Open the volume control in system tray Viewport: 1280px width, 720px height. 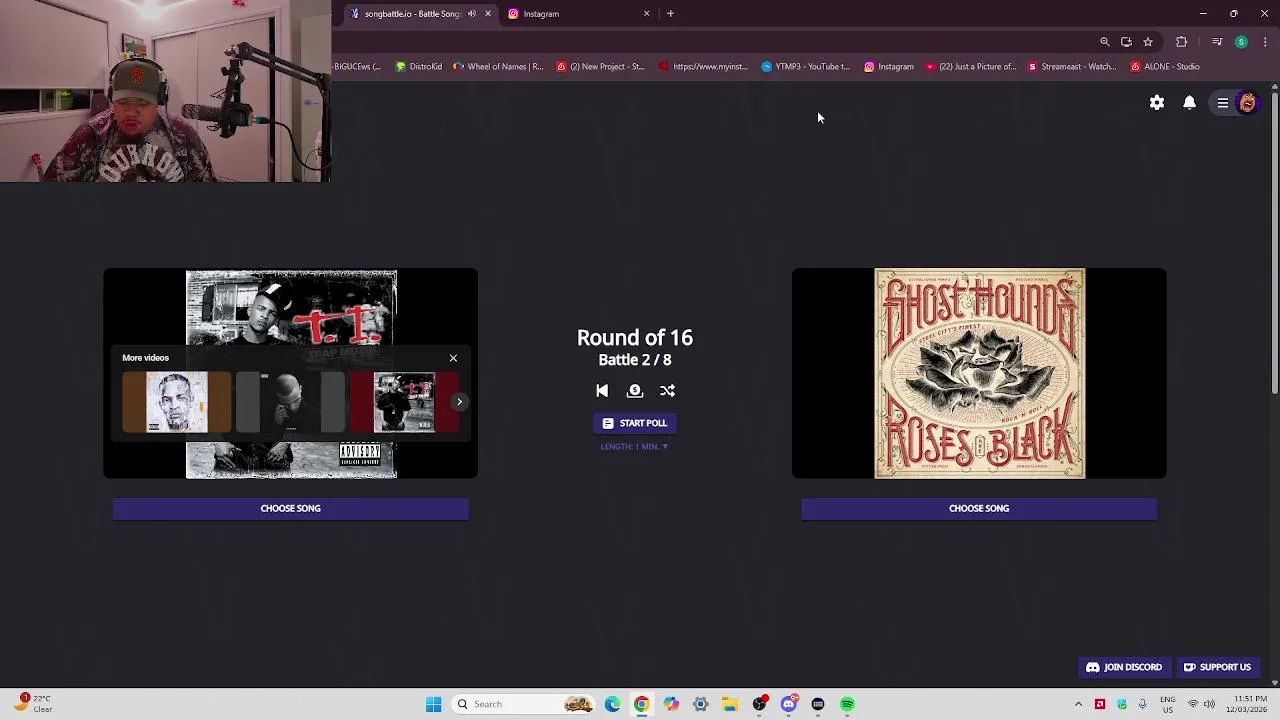point(1209,704)
